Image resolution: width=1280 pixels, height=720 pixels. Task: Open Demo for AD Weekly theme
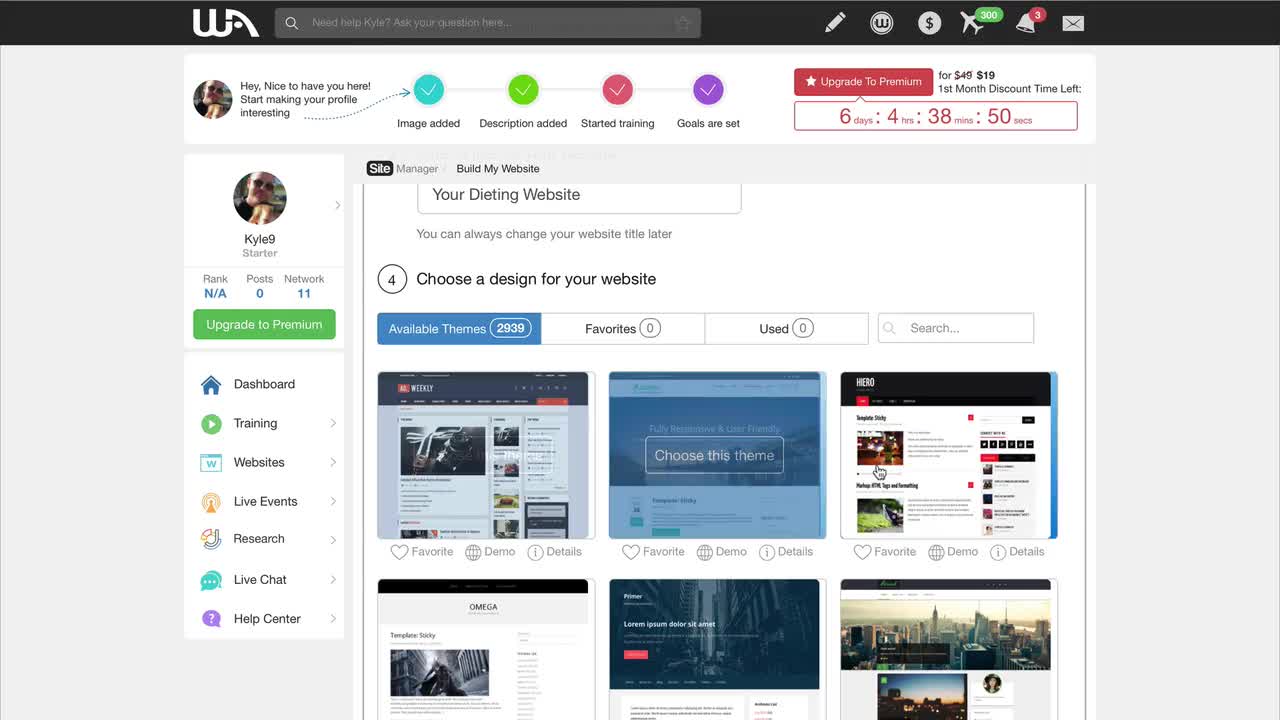pyautogui.click(x=490, y=552)
